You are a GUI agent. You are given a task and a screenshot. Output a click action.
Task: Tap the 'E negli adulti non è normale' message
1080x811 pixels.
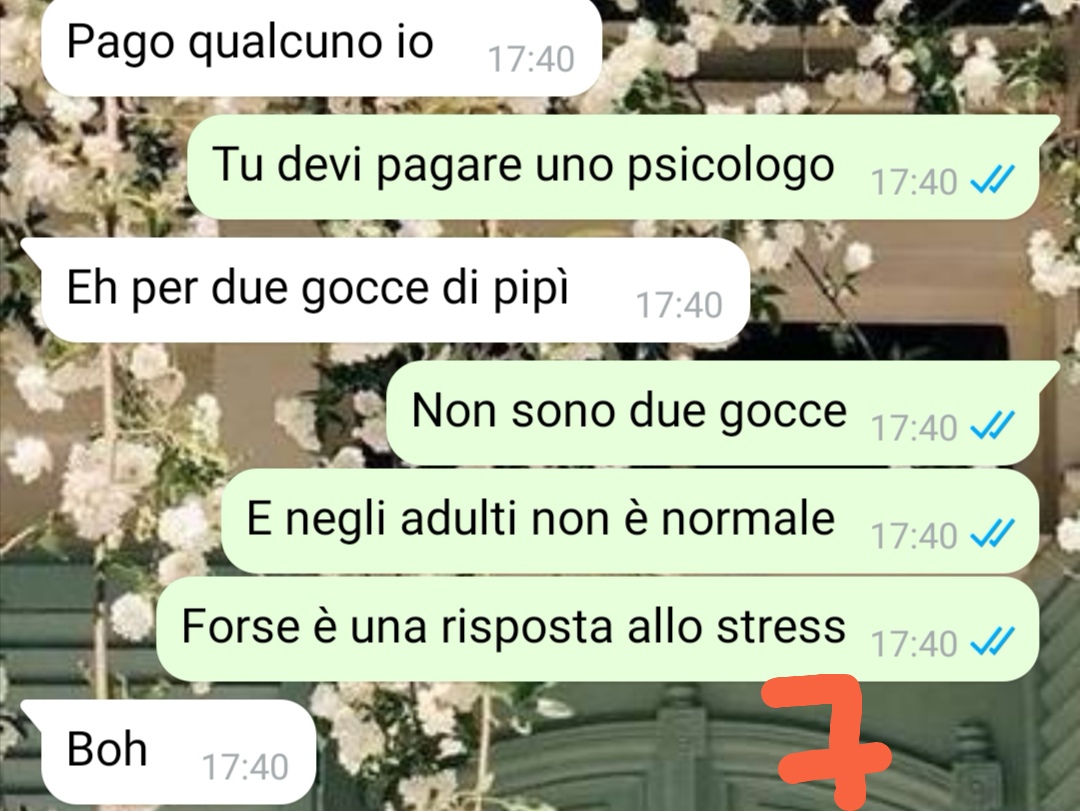pos(630,520)
